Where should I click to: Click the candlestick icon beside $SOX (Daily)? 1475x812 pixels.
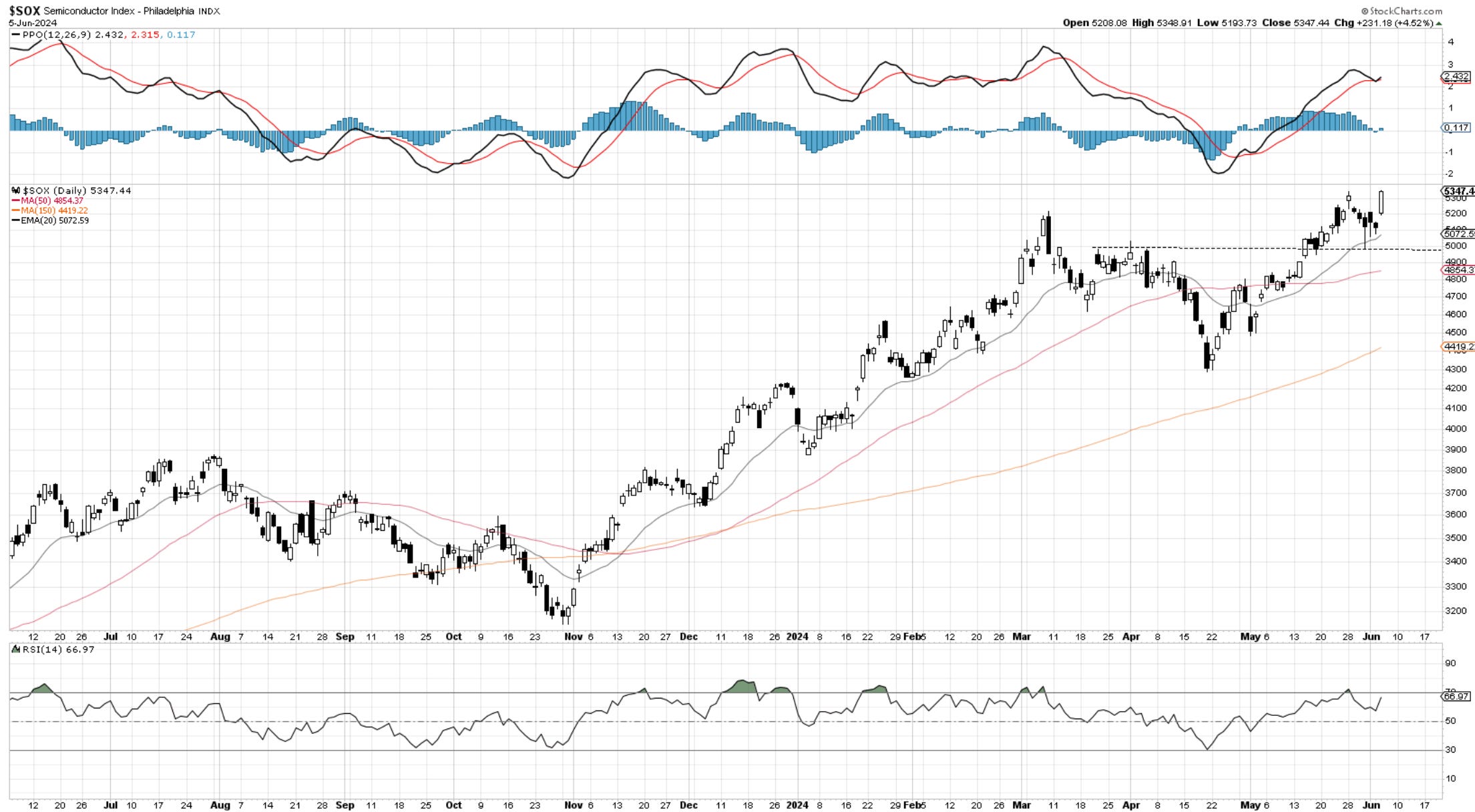point(17,191)
